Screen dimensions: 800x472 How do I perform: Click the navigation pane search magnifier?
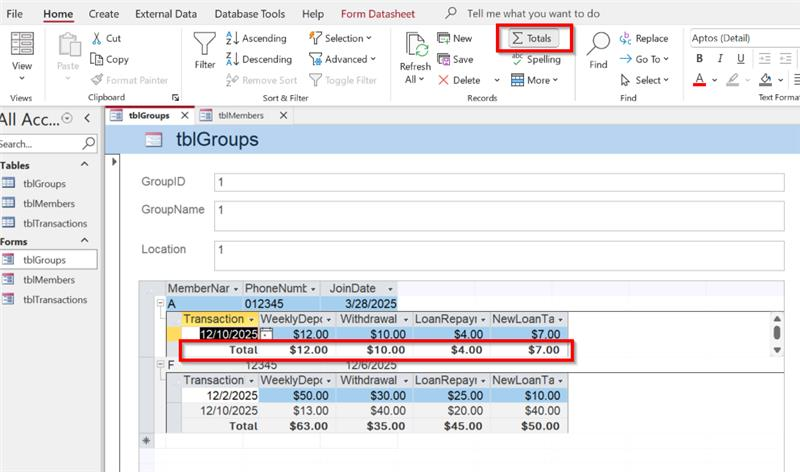coord(89,143)
